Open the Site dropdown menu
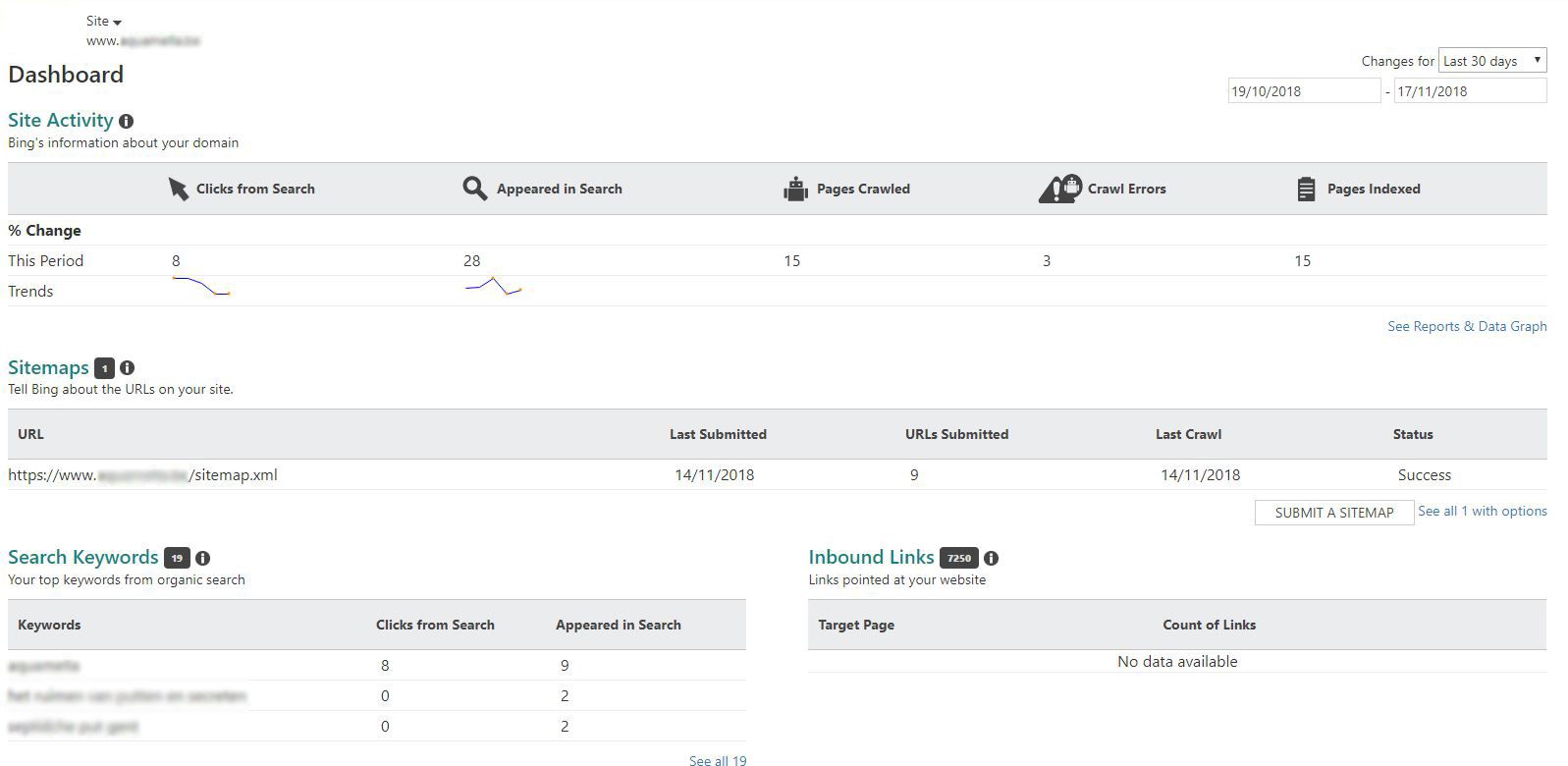This screenshot has height=766, width=1568. (x=104, y=21)
